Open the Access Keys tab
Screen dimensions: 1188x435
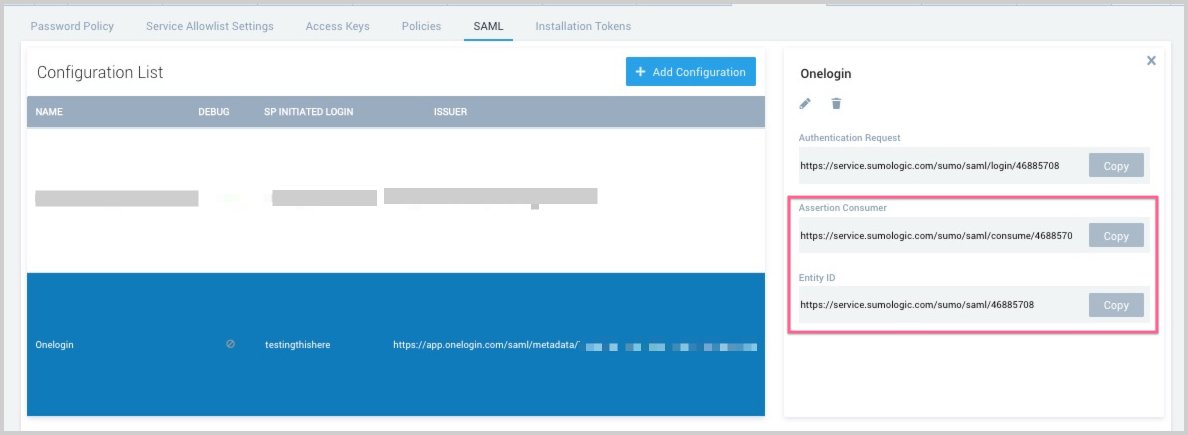pos(337,26)
